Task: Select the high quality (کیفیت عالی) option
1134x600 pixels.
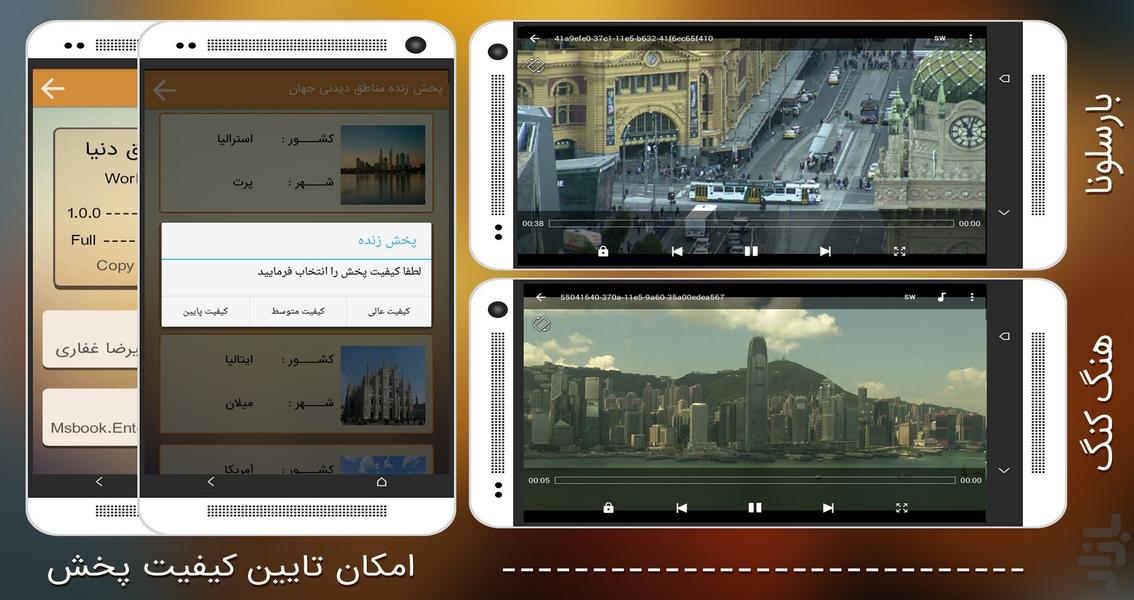Action: pyautogui.click(x=391, y=311)
